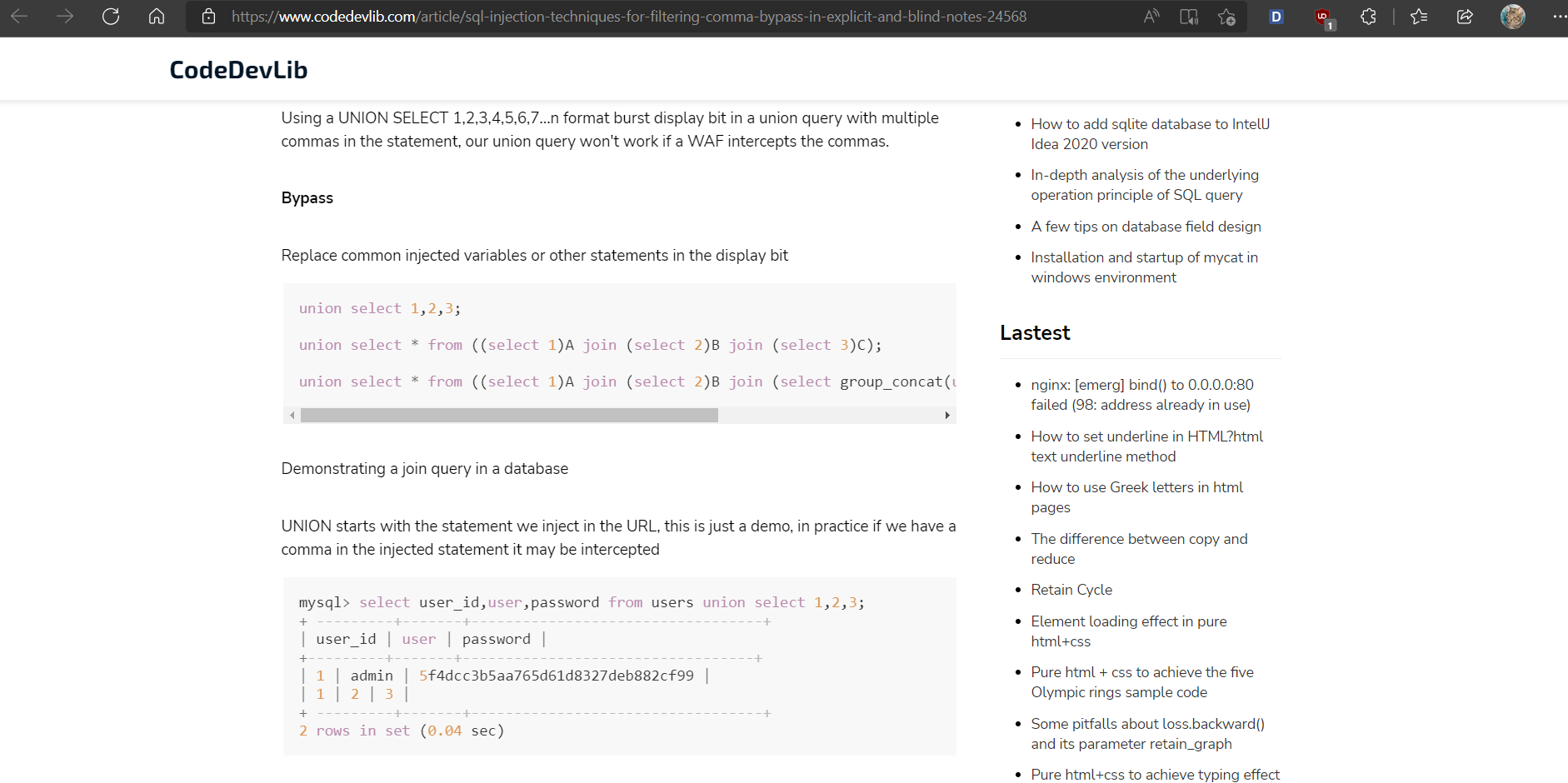
Task: Open 'A few tips on database field design'
Action: 1146,227
